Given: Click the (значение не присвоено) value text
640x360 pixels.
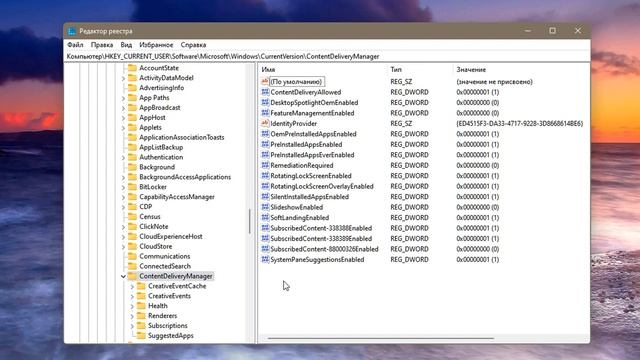Looking at the screenshot, I should [x=494, y=82].
